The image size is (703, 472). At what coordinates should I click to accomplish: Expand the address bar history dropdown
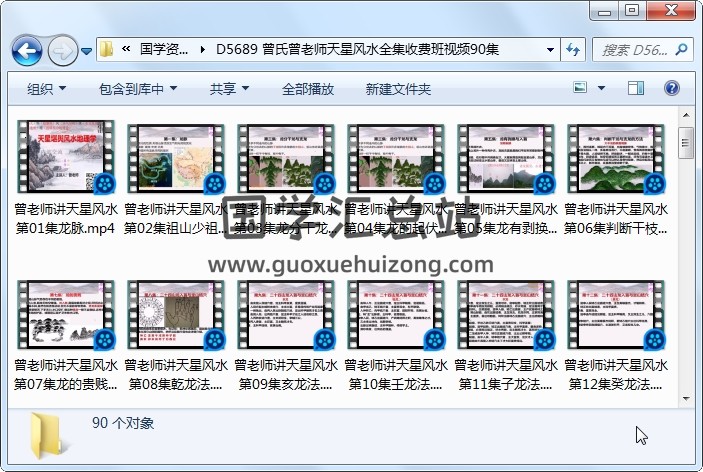tap(550, 49)
